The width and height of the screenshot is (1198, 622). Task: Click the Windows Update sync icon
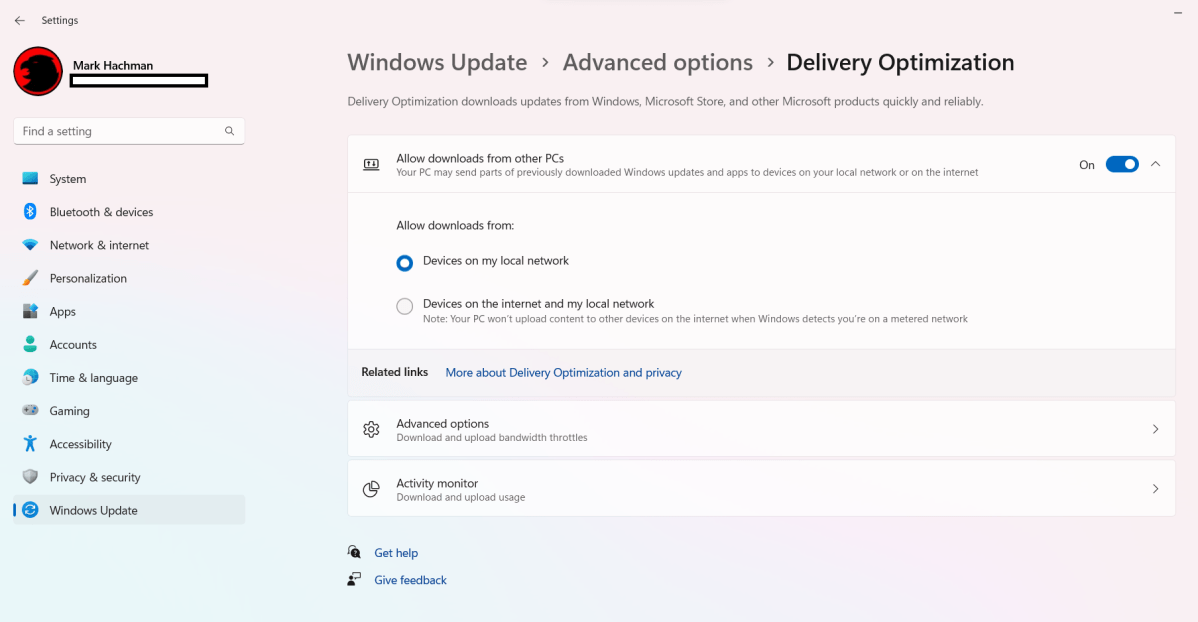click(30, 510)
